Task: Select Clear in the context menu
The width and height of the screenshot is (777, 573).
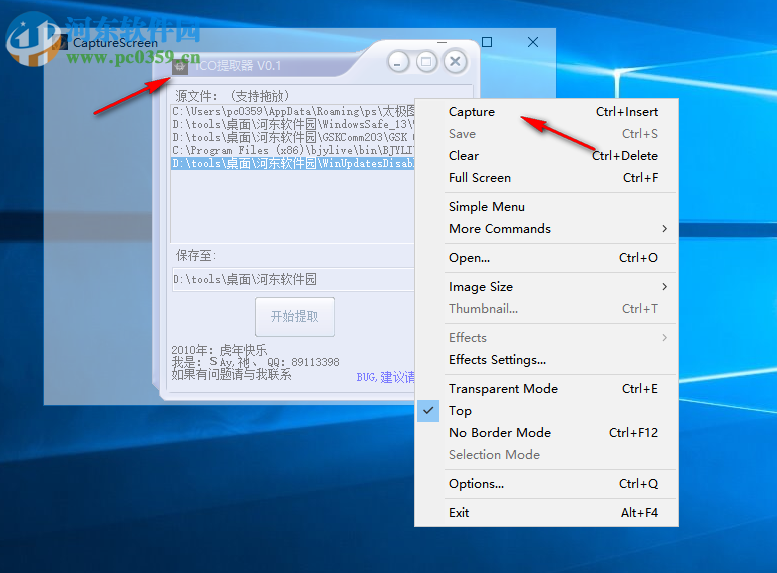Action: coord(547,156)
